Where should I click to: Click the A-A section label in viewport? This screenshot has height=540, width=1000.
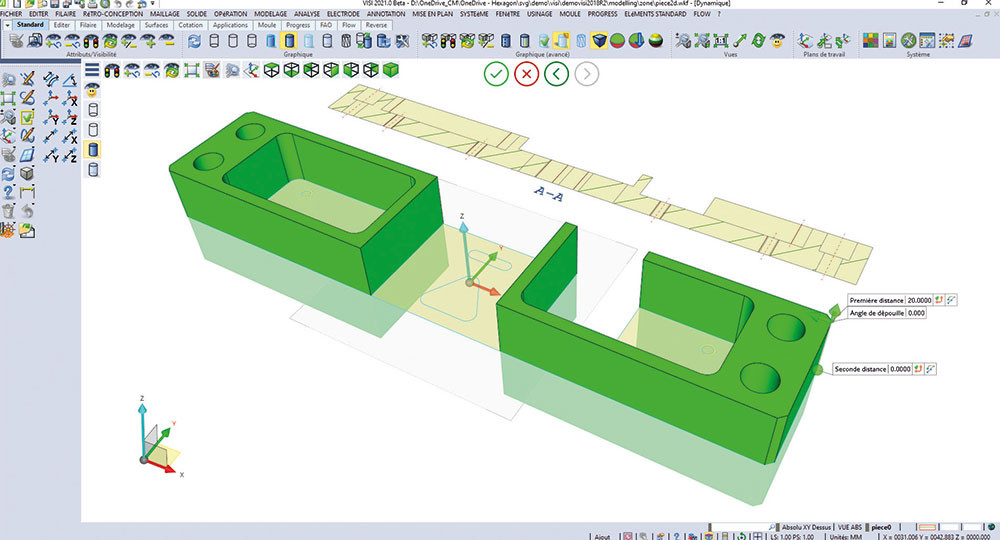[x=548, y=194]
